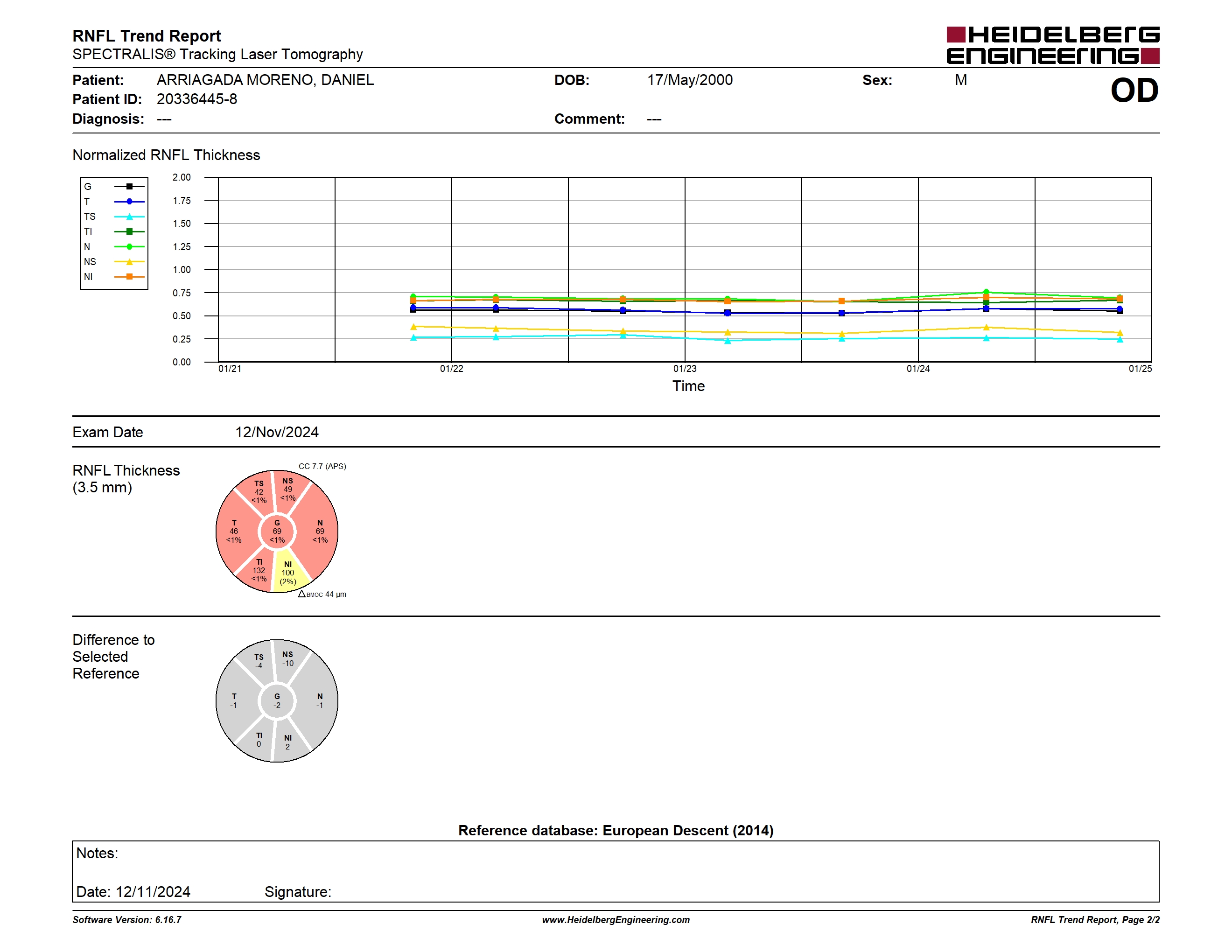This screenshot has height=952, width=1232.
Task: Click the 01/24 time axis label
Action: [918, 368]
